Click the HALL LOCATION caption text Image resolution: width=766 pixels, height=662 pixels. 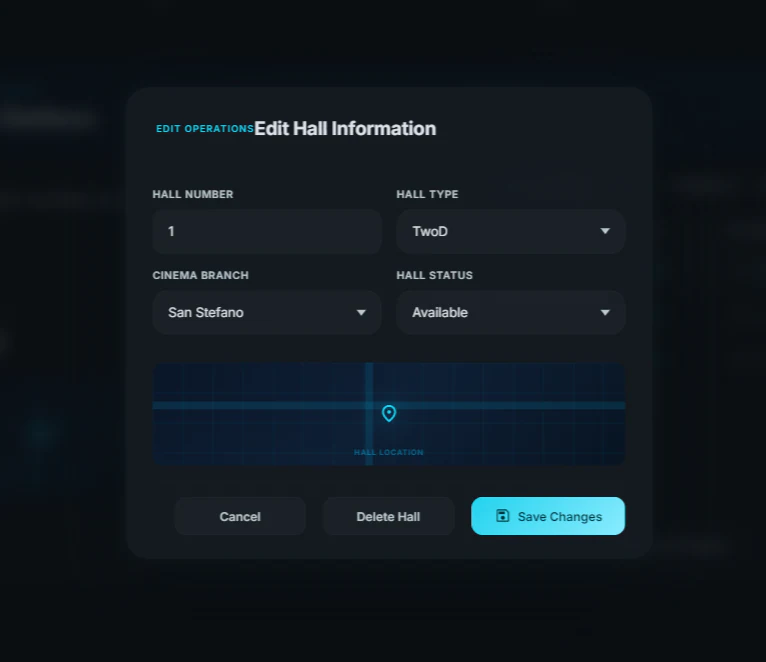coord(389,452)
